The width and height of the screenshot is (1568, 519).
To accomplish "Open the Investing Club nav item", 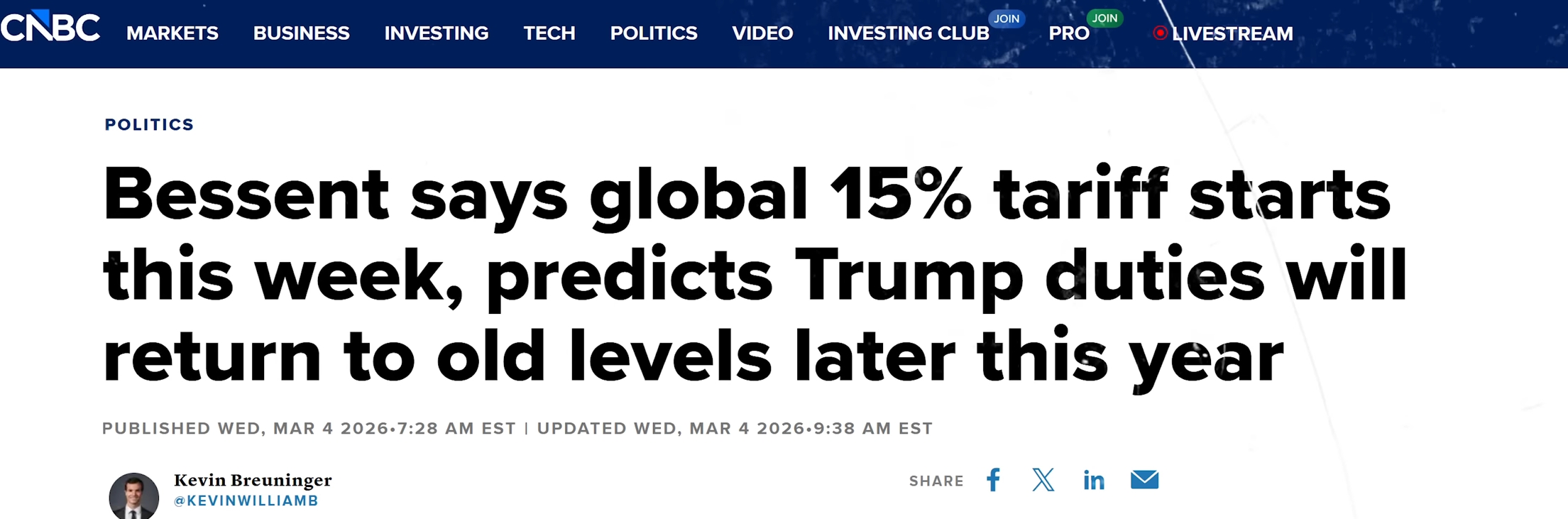I will 908,33.
